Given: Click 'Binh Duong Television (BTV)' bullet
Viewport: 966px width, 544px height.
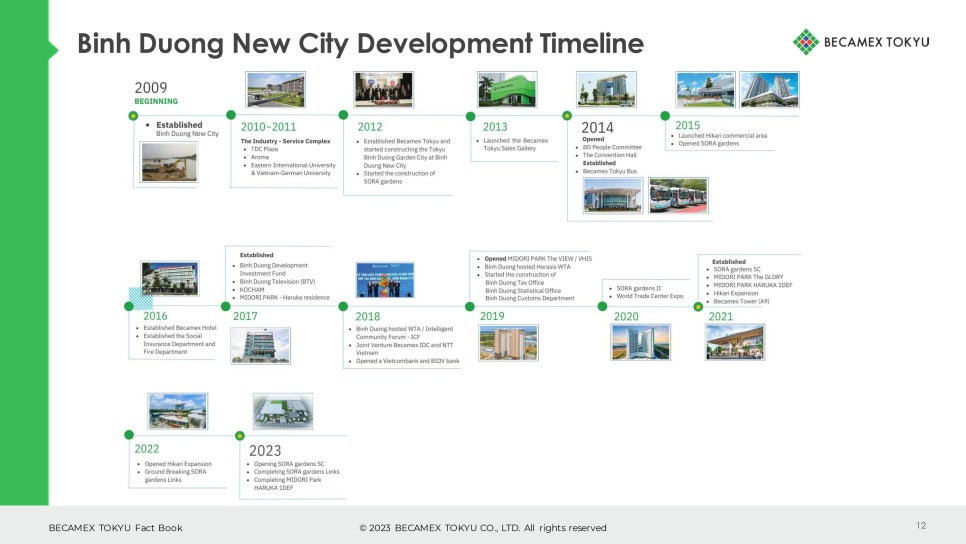Looking at the screenshot, I should (x=277, y=282).
